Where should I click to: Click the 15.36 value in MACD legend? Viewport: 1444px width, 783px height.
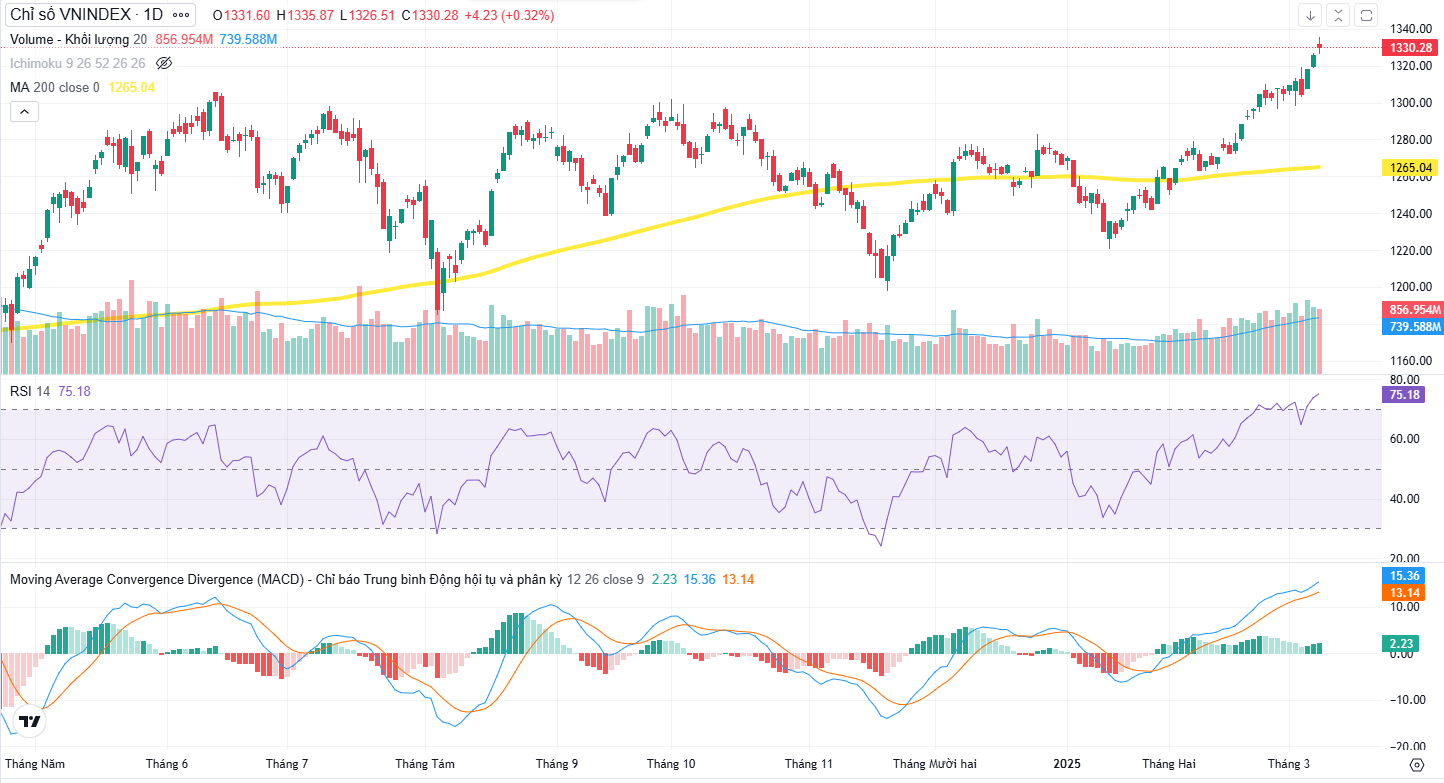click(x=700, y=579)
